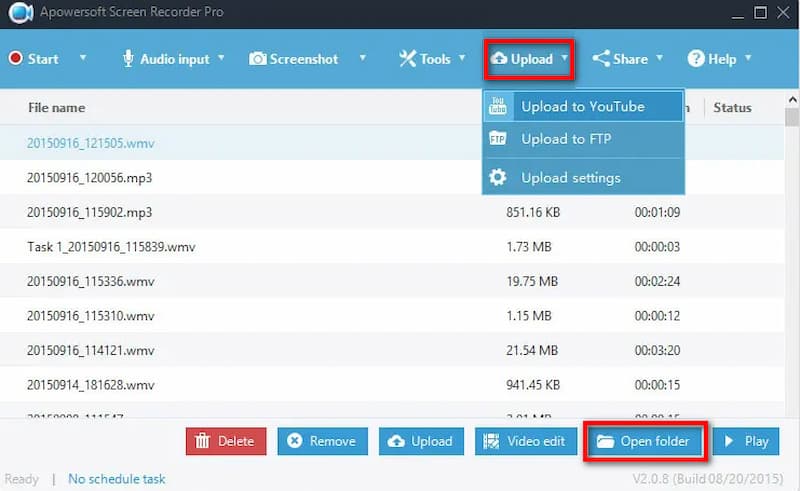Click the X circle icon on Remove
Image resolution: width=800 pixels, height=491 pixels.
[294, 440]
